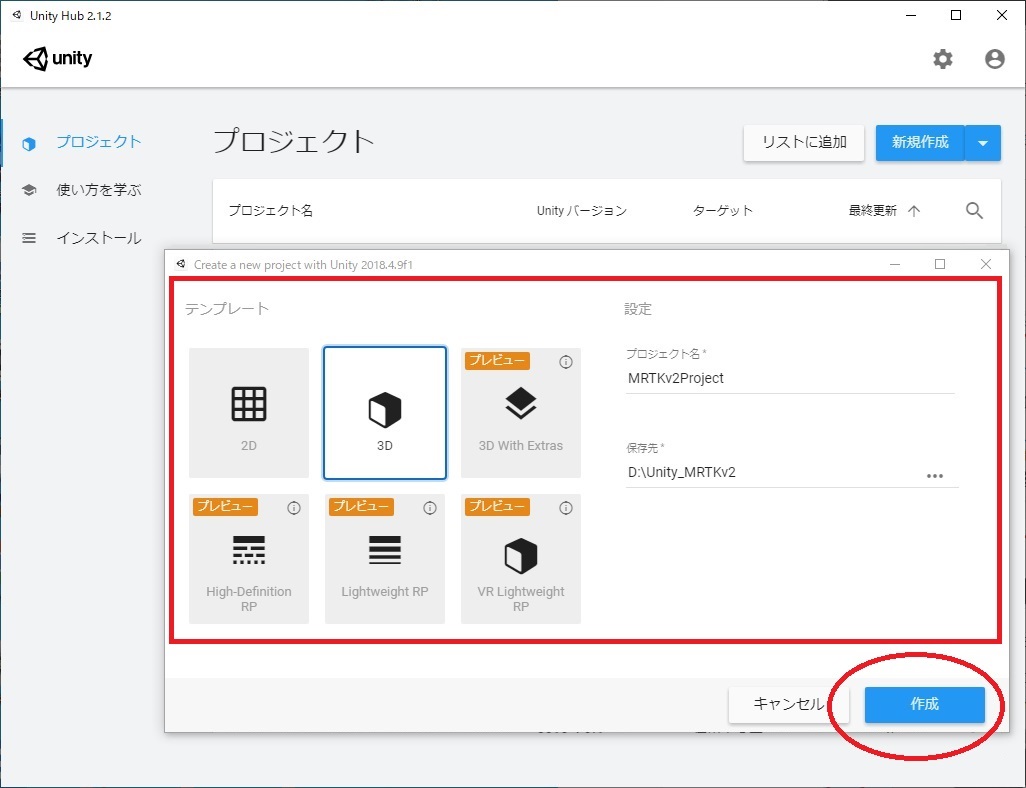Click the project name field MRTKv2Project

[790, 378]
